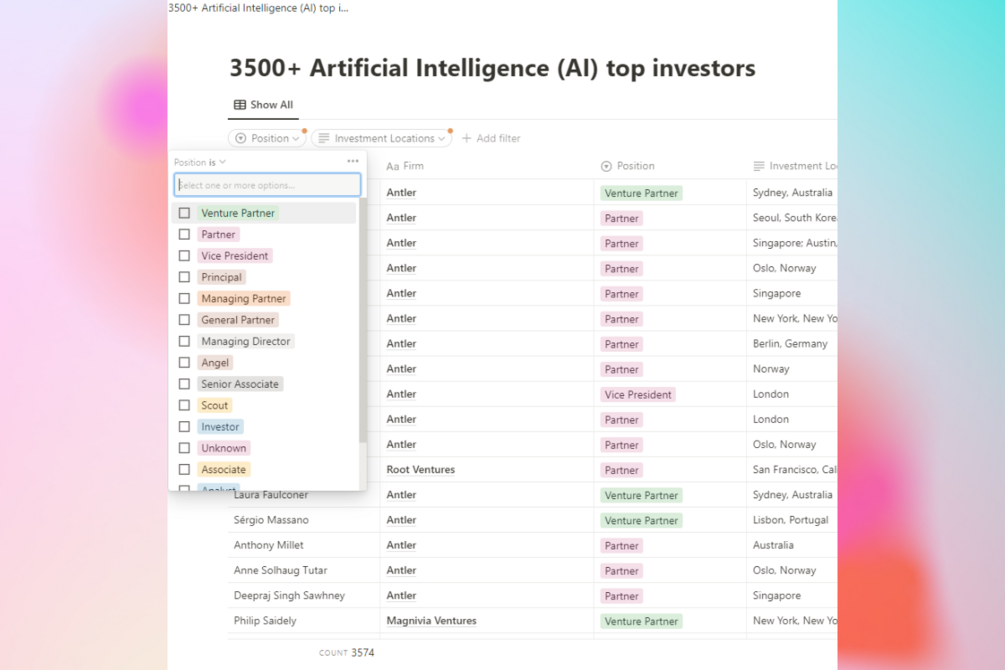Image resolution: width=1005 pixels, height=670 pixels.
Task: Click the lines icon in the Investment Locations column header
Action: pos(759,166)
